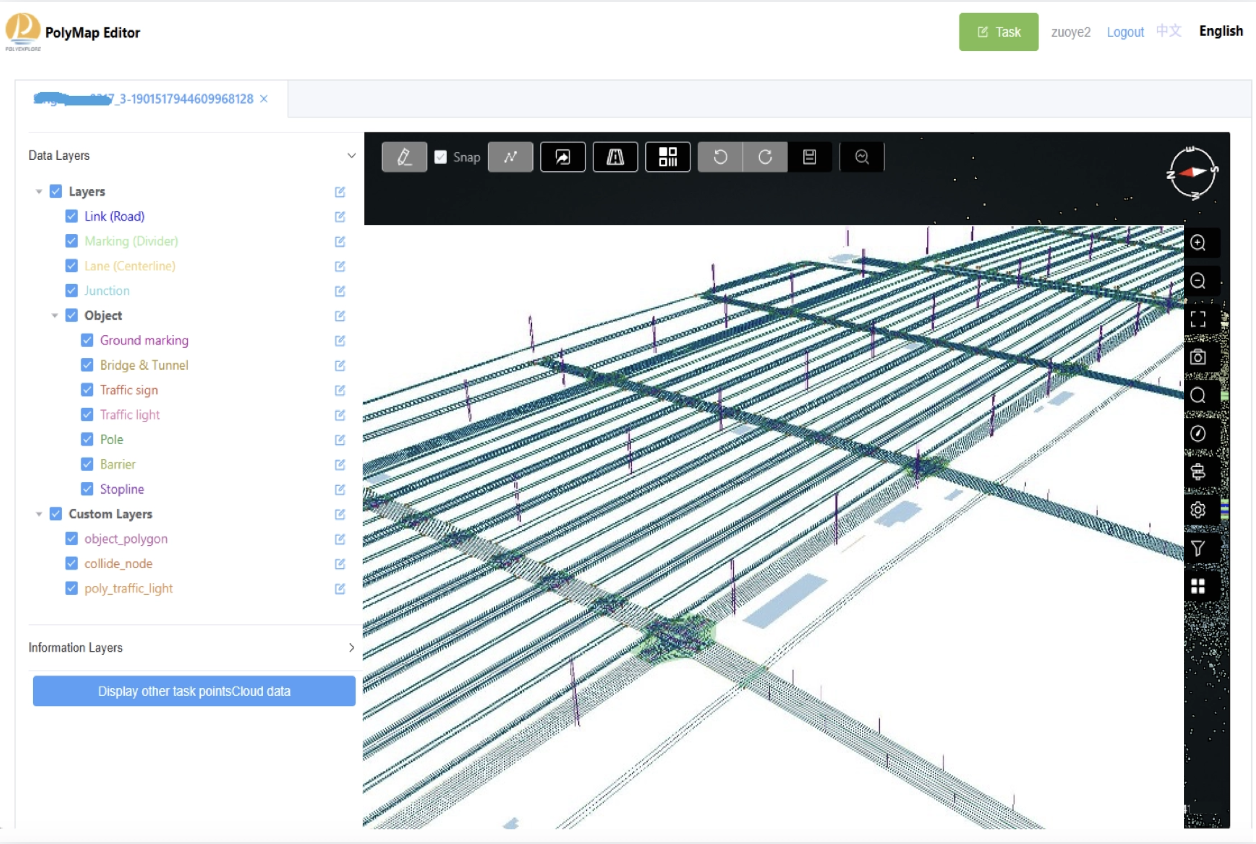The width and height of the screenshot is (1256, 844).
Task: Disable the Snap checkbox
Action: point(441,157)
